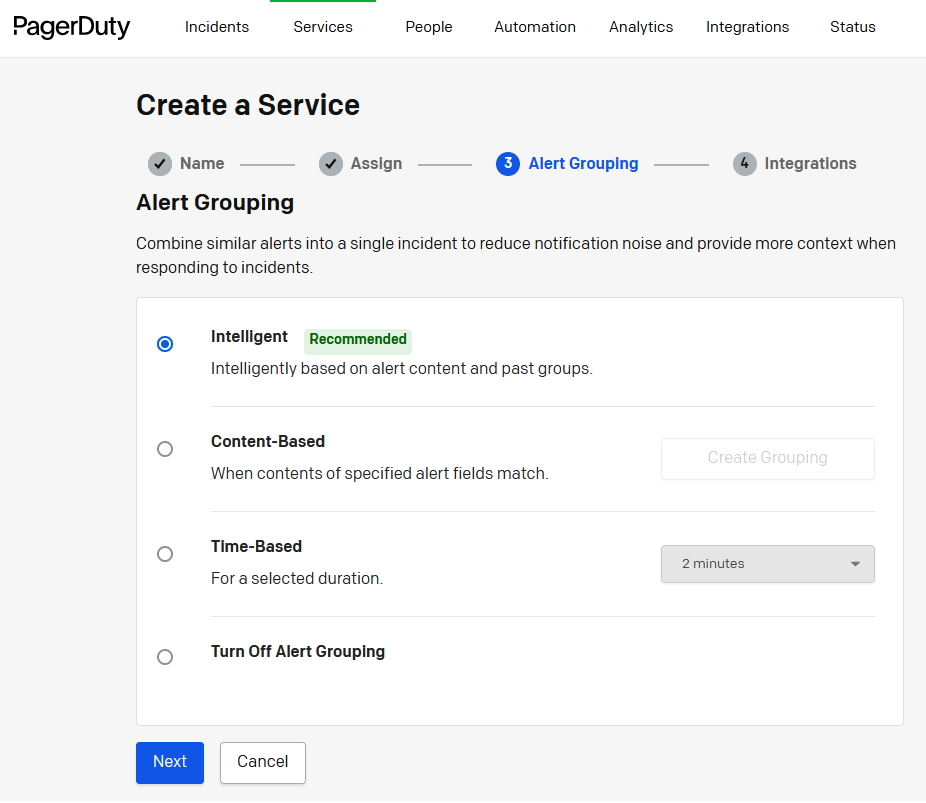Click the Name step checkmark icon
926x803 pixels.
pyautogui.click(x=160, y=164)
